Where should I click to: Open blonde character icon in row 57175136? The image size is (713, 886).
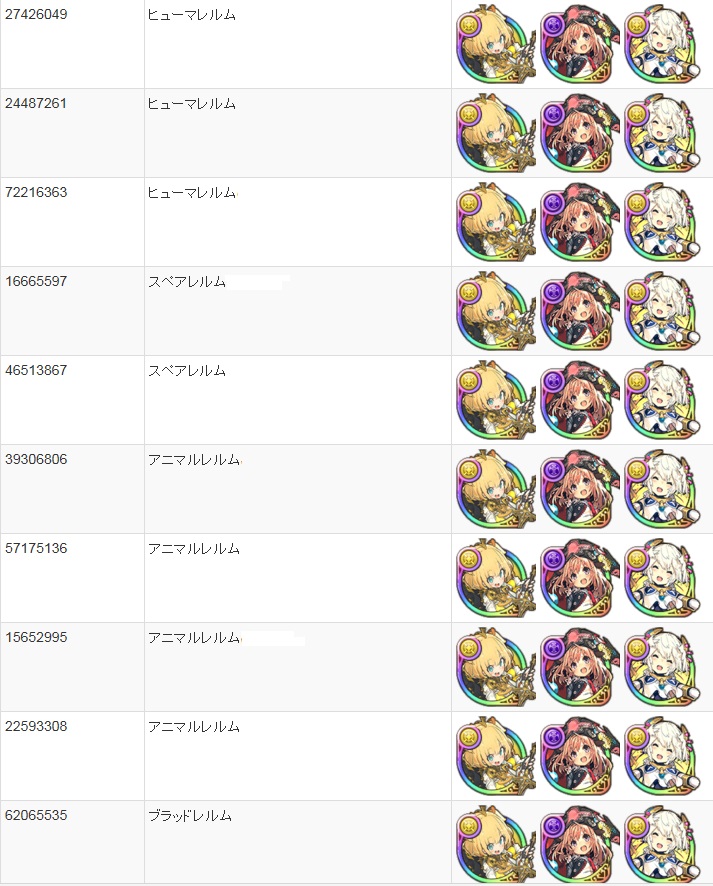pyautogui.click(x=495, y=579)
